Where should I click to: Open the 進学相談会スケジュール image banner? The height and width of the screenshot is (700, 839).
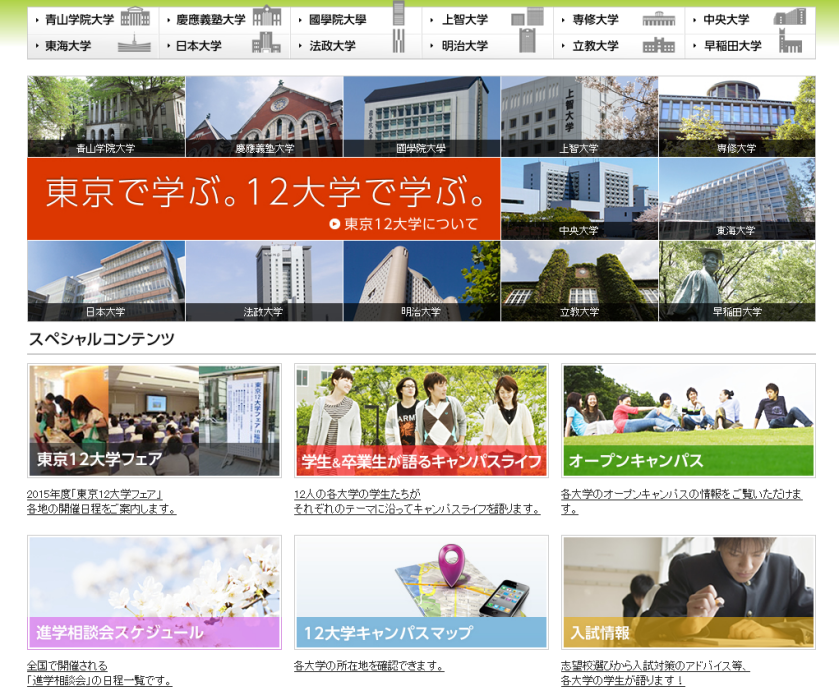coord(154,592)
